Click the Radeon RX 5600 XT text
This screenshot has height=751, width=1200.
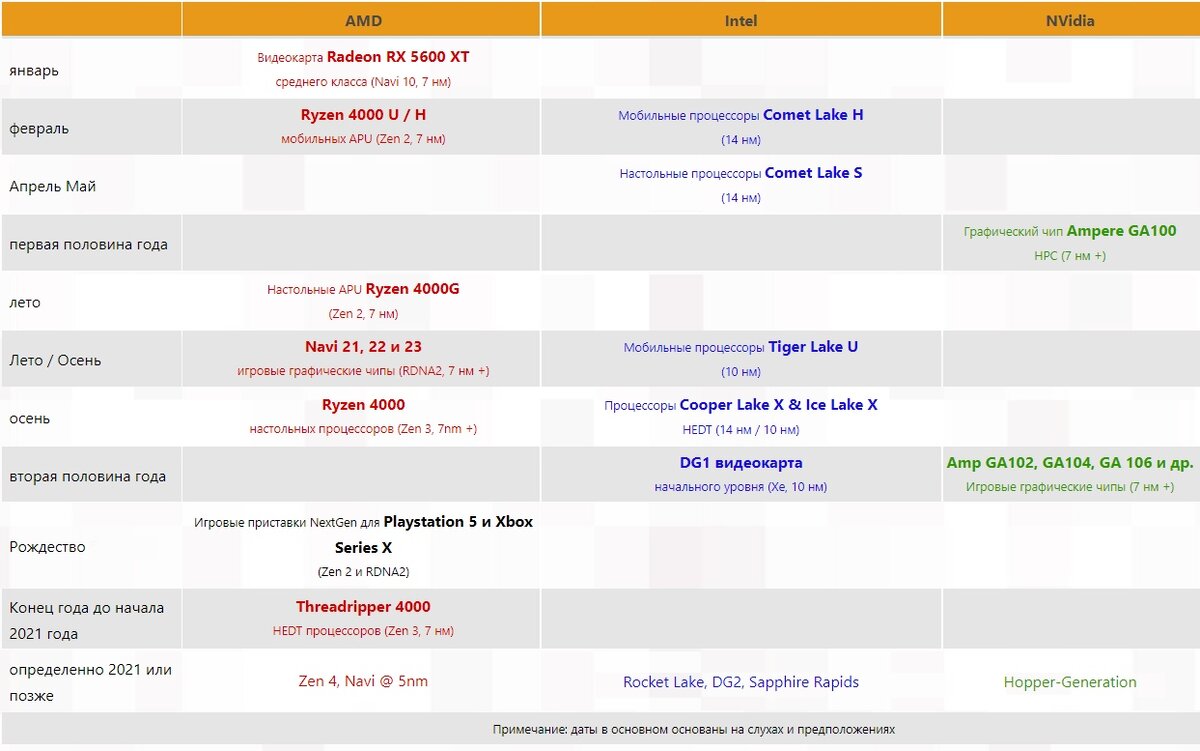pos(398,57)
